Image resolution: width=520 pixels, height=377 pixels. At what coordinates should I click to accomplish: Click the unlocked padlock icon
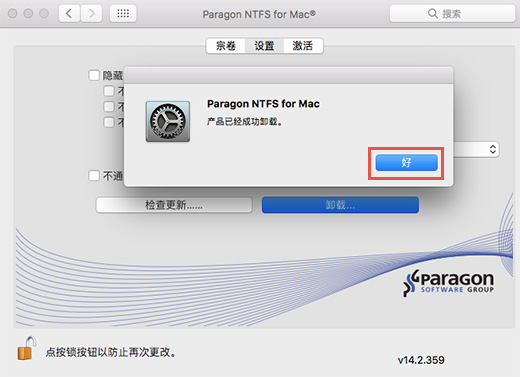click(x=27, y=348)
